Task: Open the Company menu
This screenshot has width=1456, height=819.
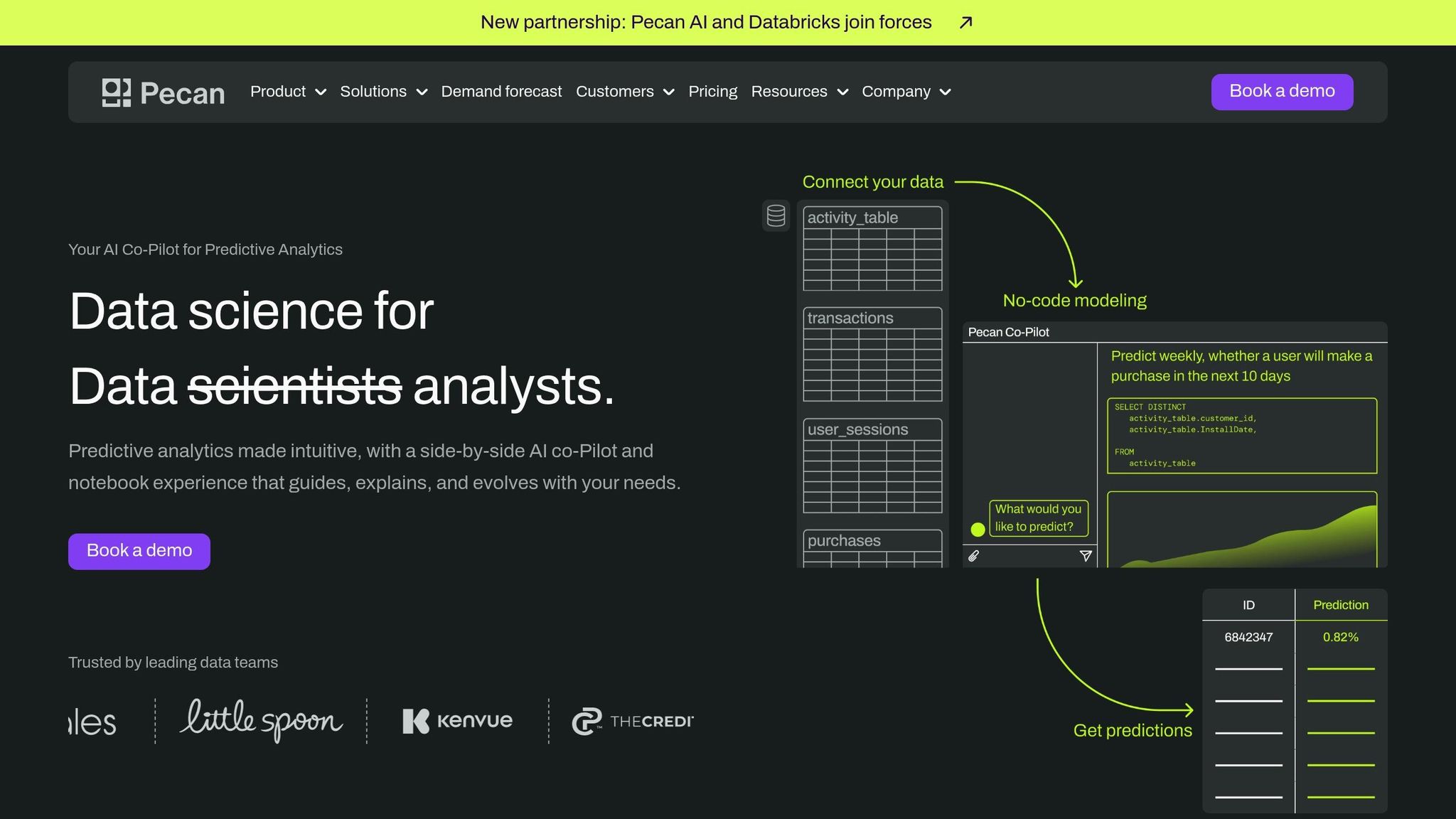Action: [x=896, y=92]
